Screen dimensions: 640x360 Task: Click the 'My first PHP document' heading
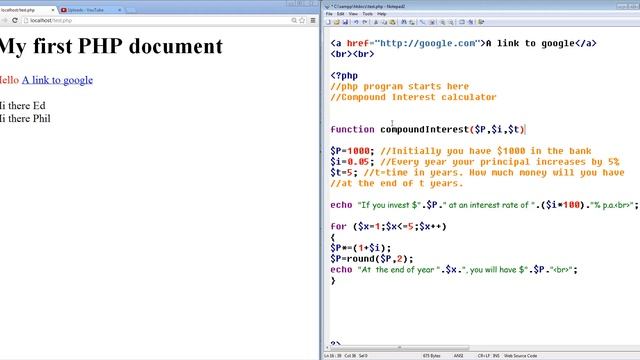point(111,46)
